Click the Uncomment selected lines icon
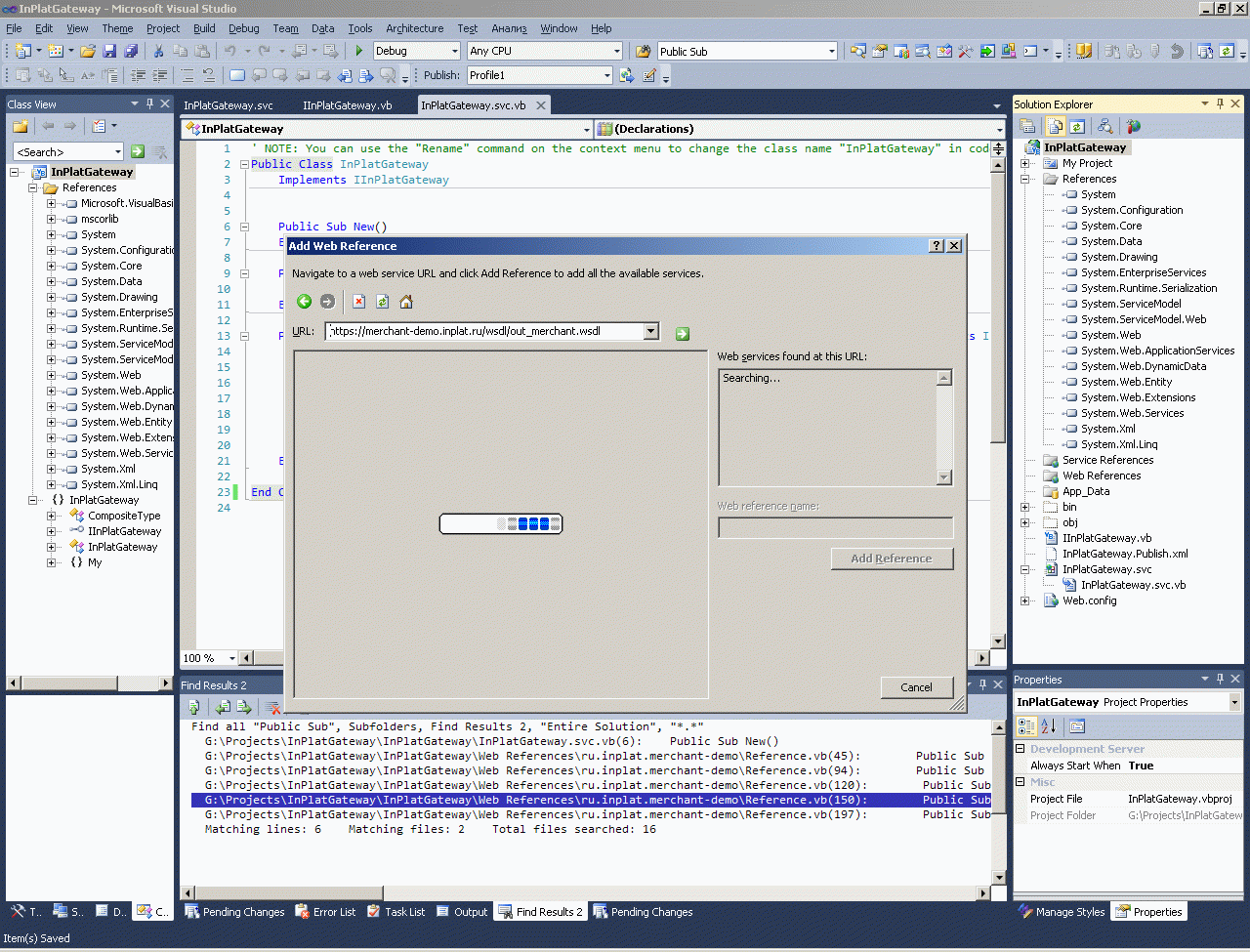This screenshot has height=952, width=1250. tap(208, 75)
